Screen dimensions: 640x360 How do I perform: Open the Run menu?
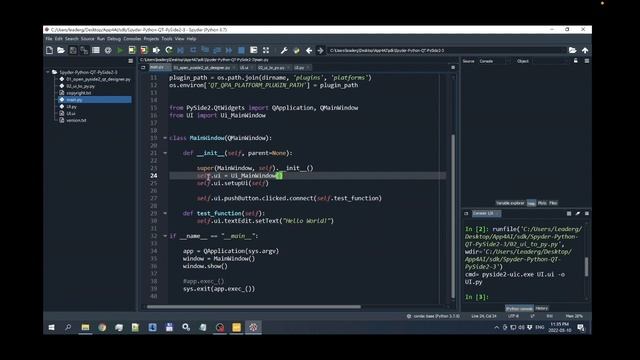[101, 39]
